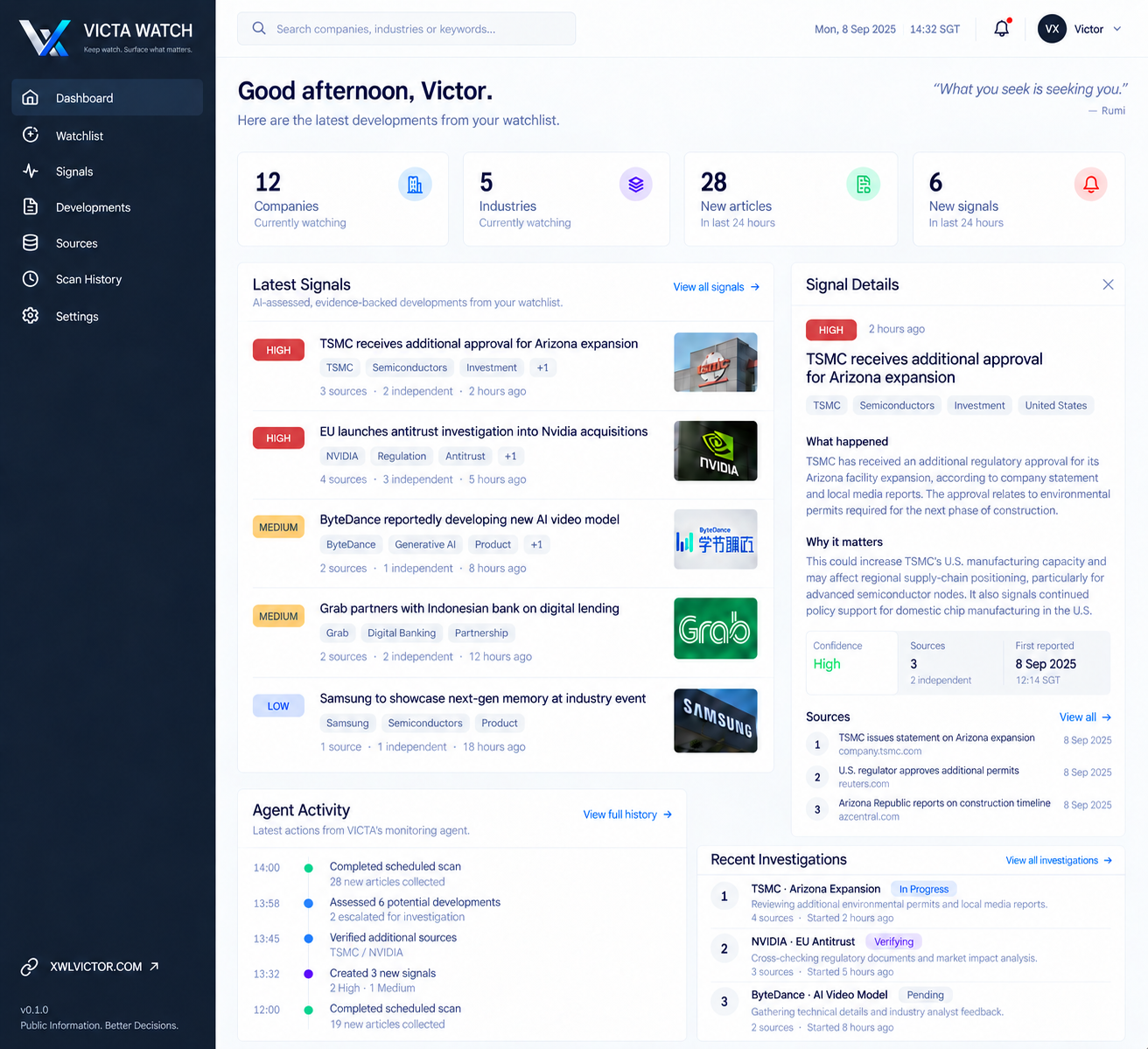Screen dimensions: 1148x1049
Task: Click the Antitrust tag on Nvidia signal
Action: point(465,456)
